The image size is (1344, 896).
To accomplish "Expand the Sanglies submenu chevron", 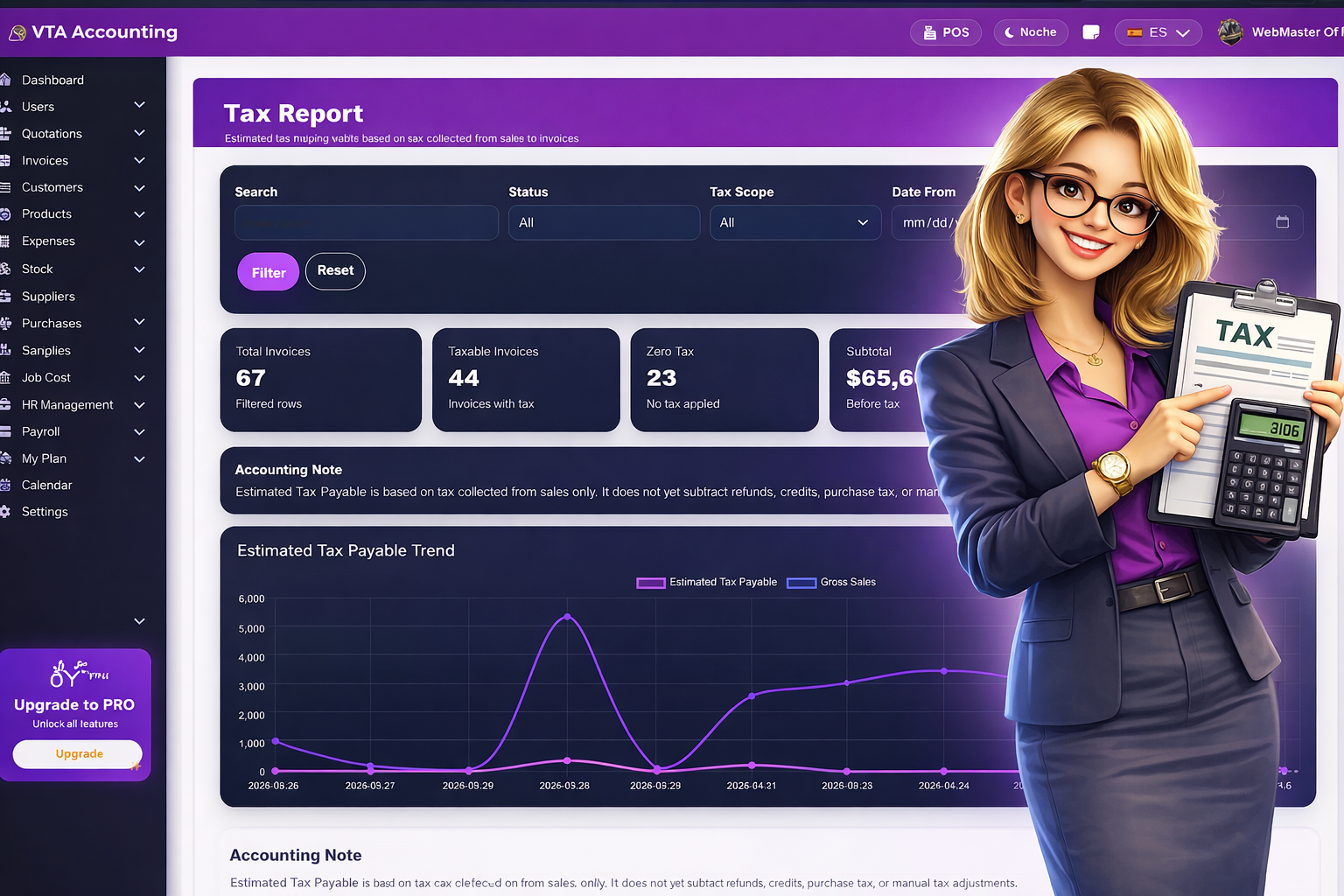I will pos(139,350).
